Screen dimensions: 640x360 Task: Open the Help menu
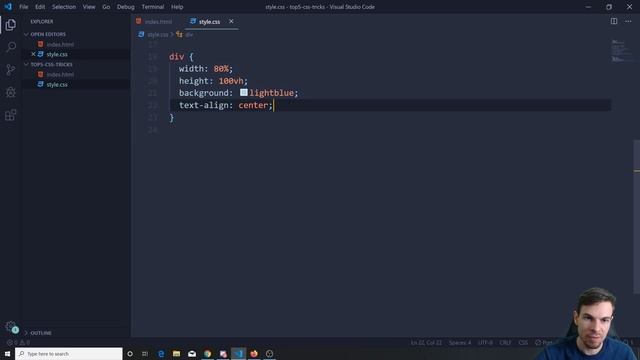[177, 7]
